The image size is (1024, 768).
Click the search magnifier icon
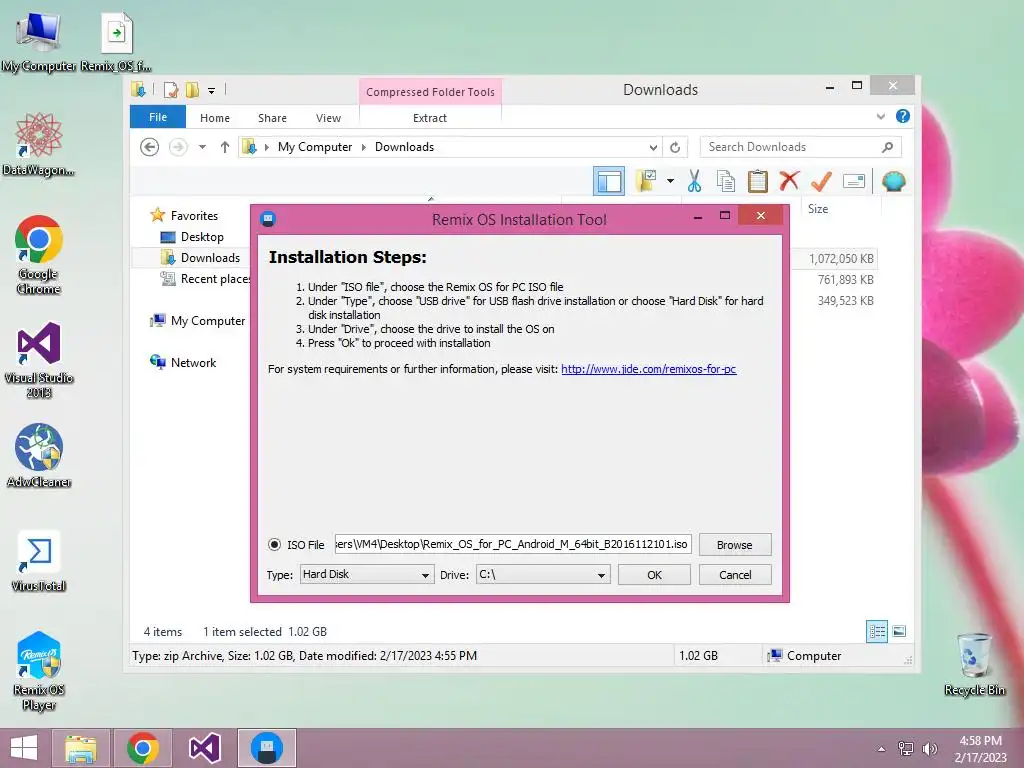[888, 147]
